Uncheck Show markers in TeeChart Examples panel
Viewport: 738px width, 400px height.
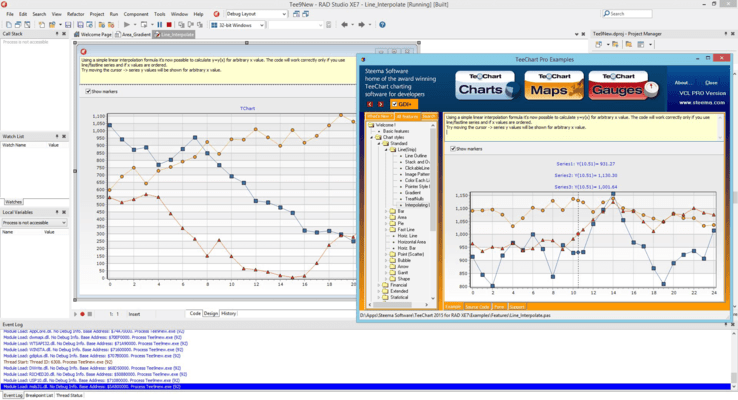point(453,149)
